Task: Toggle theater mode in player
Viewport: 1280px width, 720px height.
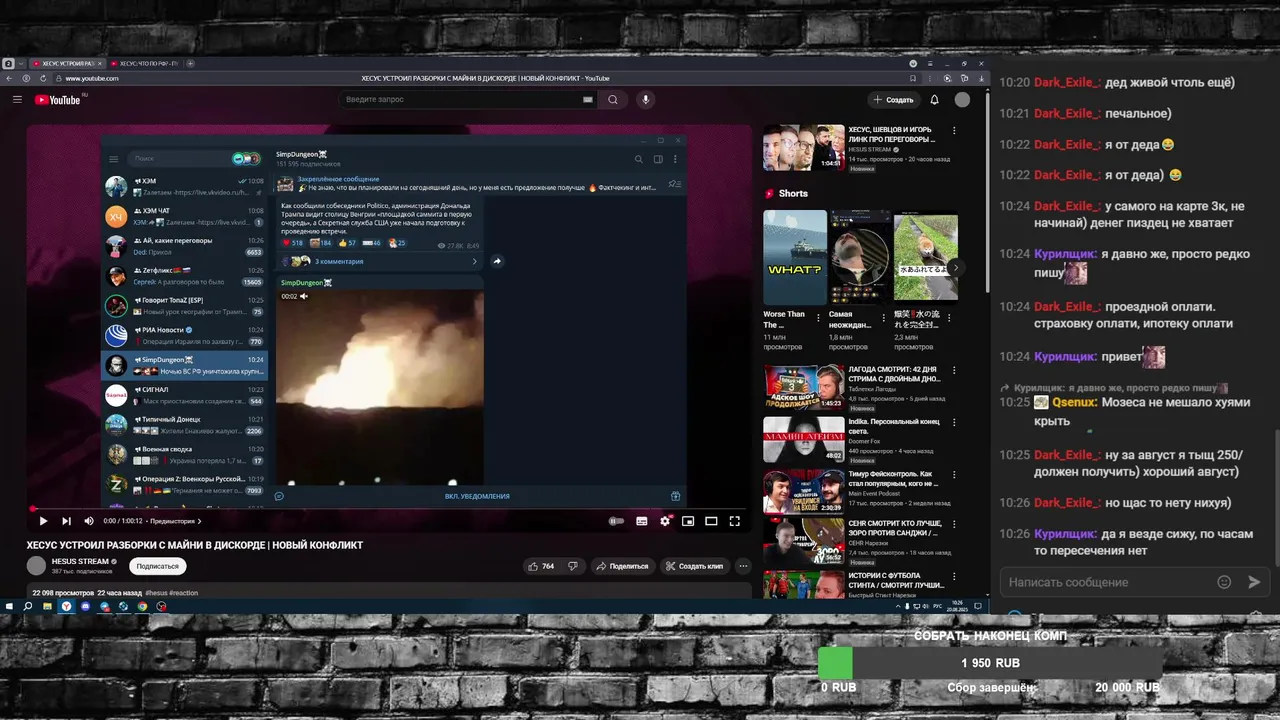Action: click(x=711, y=521)
